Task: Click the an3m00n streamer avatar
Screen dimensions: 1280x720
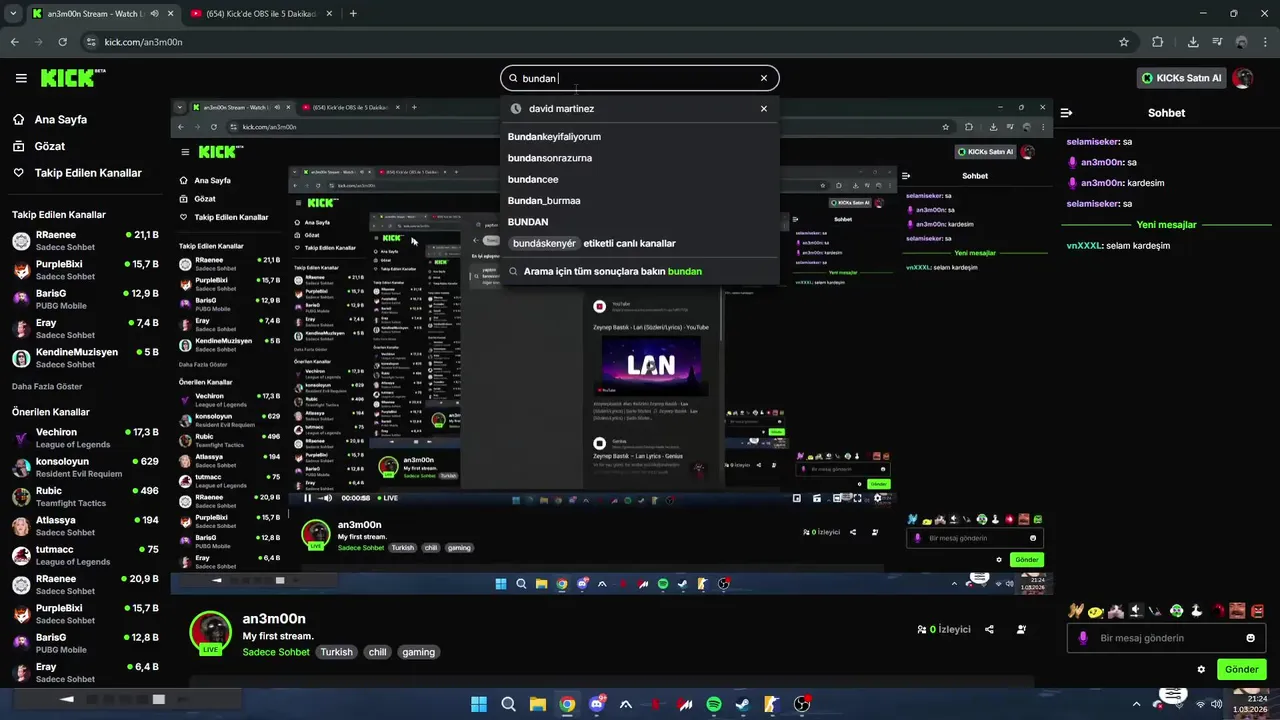Action: coord(211,633)
